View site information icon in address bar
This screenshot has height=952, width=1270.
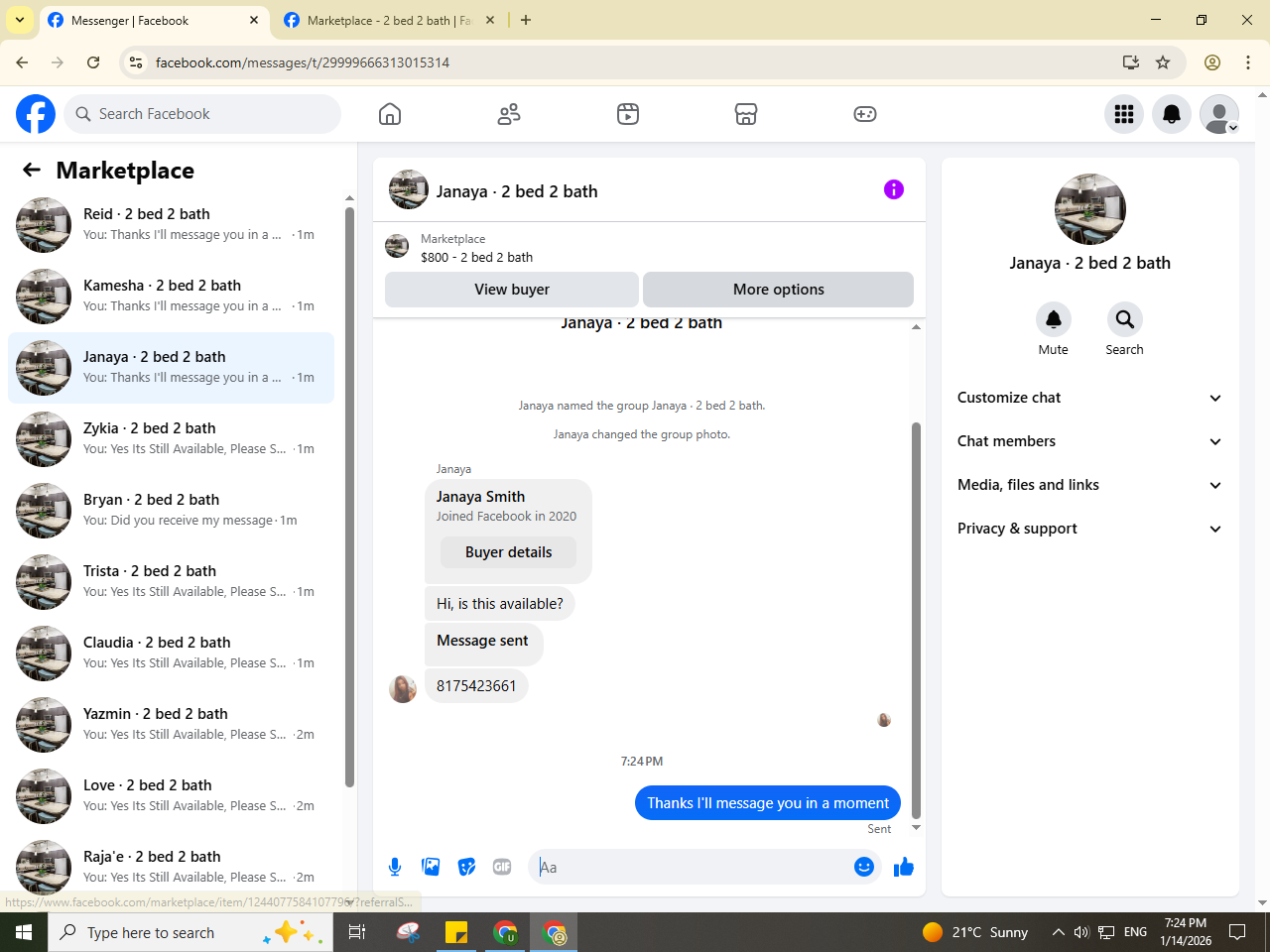[x=136, y=62]
